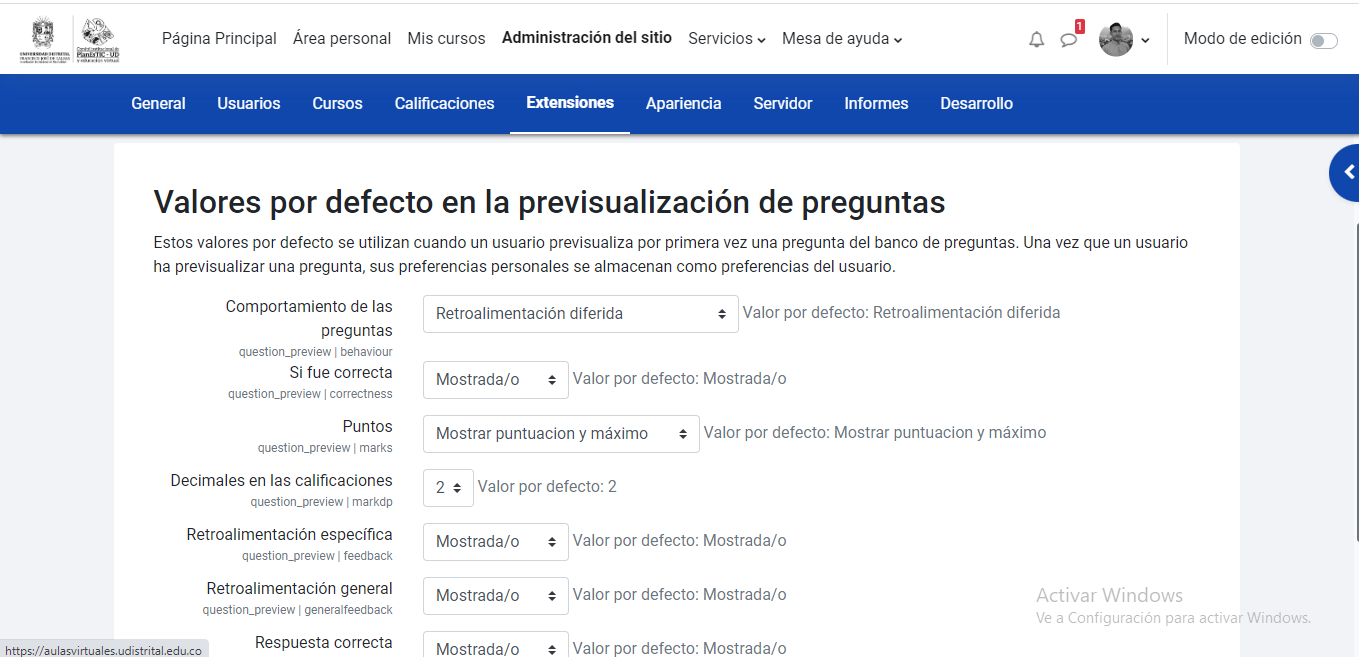This screenshot has width=1359, height=657.
Task: Open Mis cursos page
Action: pos(446,38)
